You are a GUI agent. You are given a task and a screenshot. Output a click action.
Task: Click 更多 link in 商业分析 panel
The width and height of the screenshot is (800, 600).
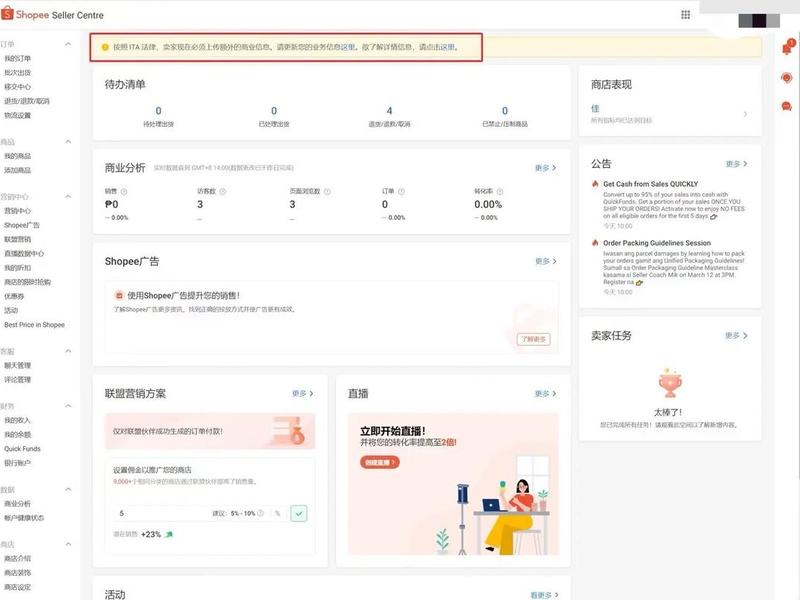tap(545, 168)
